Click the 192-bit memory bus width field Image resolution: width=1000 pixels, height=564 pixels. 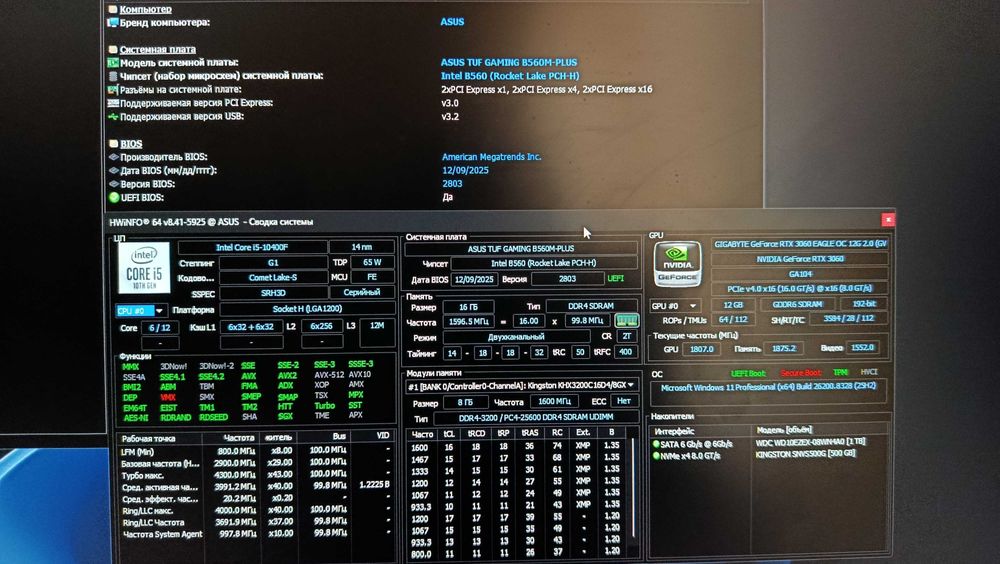pos(862,304)
